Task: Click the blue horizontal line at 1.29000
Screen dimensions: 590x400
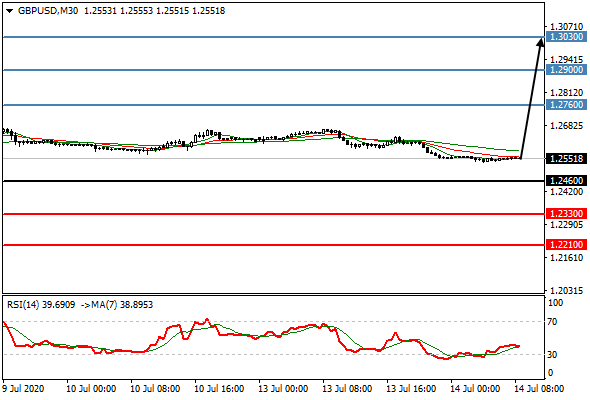Action: (274, 70)
